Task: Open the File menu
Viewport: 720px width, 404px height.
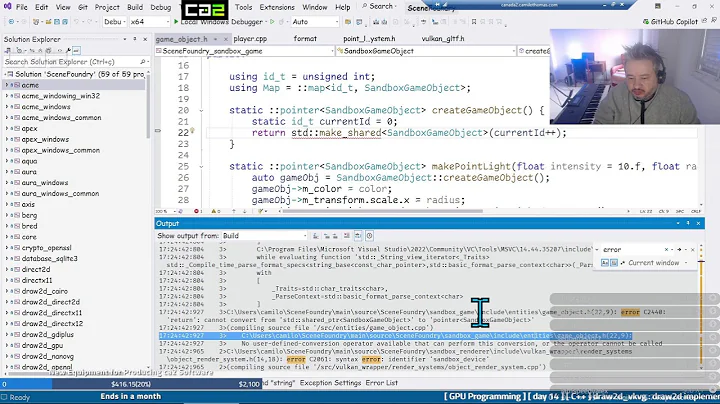Action: (22, 7)
